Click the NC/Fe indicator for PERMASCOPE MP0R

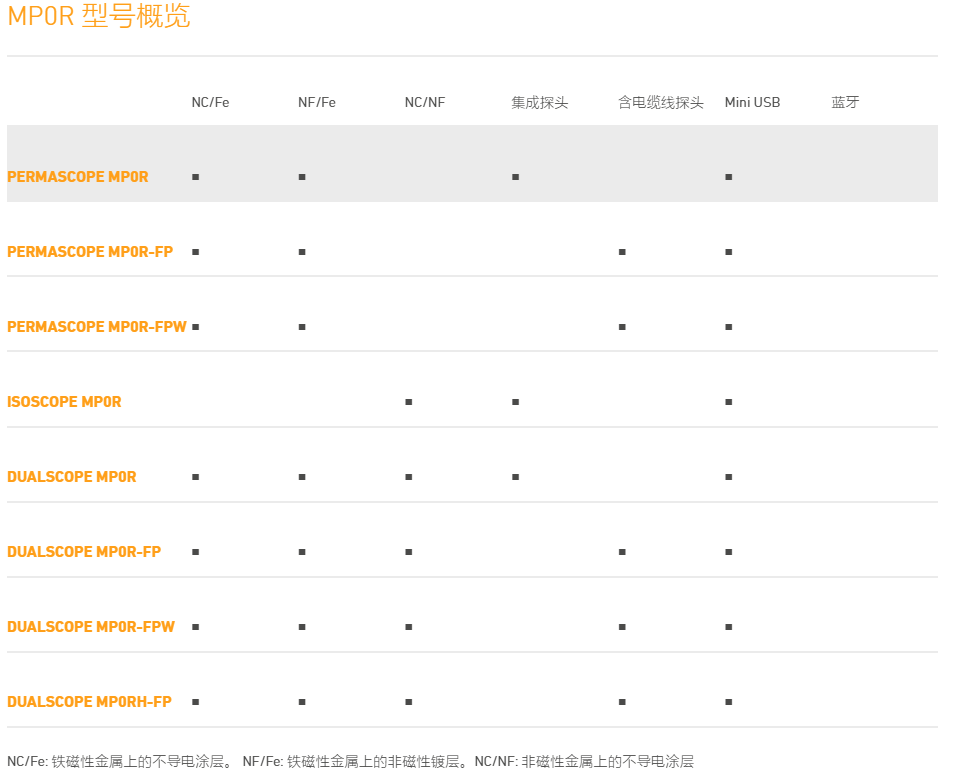point(194,177)
